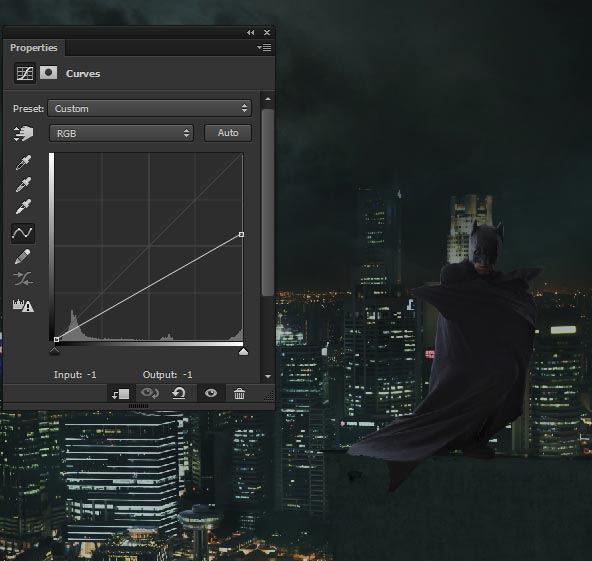Screen dimensions: 592x561
Task: Switch to the Properties tab
Action: (34, 48)
